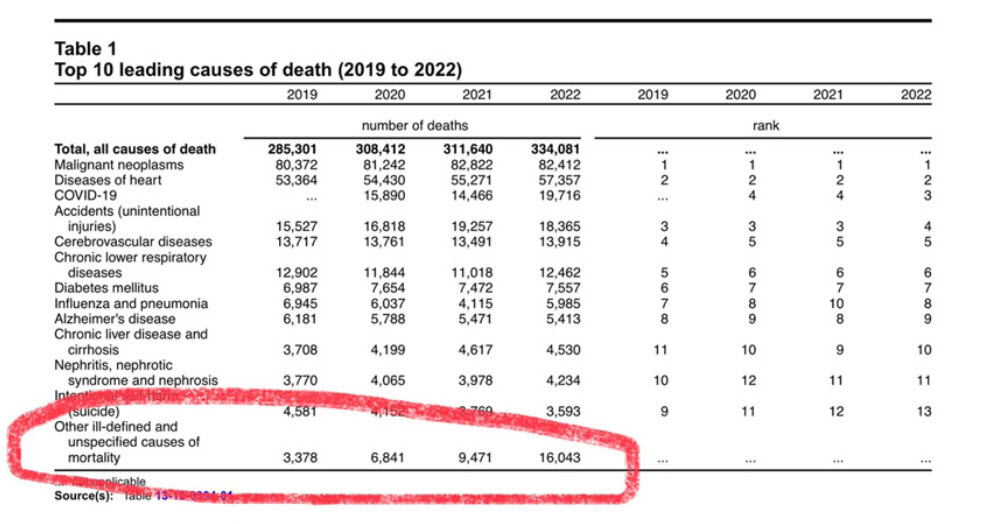Viewport: 983px width, 524px height.
Task: Click the 334,081 total deaths value
Action: pos(554,149)
